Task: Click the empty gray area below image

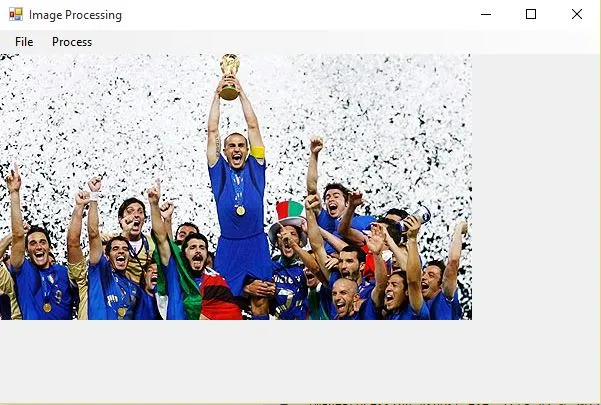Action: [x=300, y=360]
